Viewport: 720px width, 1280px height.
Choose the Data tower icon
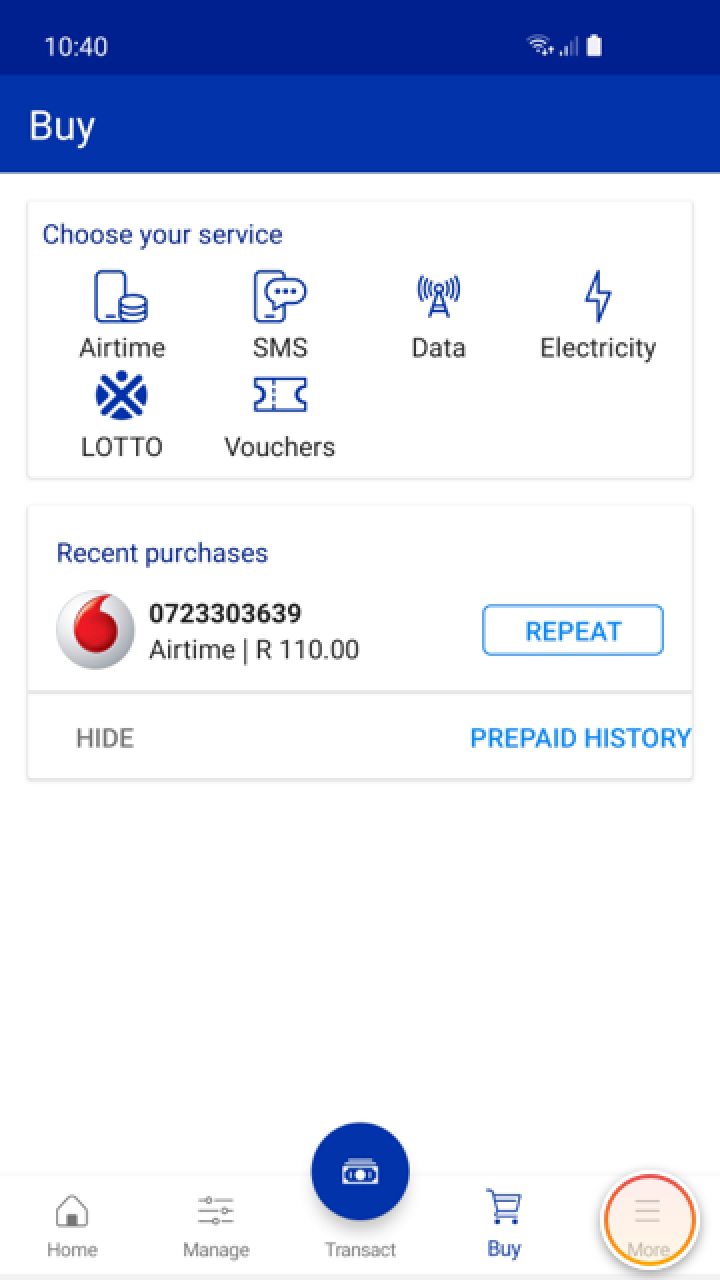(x=438, y=297)
